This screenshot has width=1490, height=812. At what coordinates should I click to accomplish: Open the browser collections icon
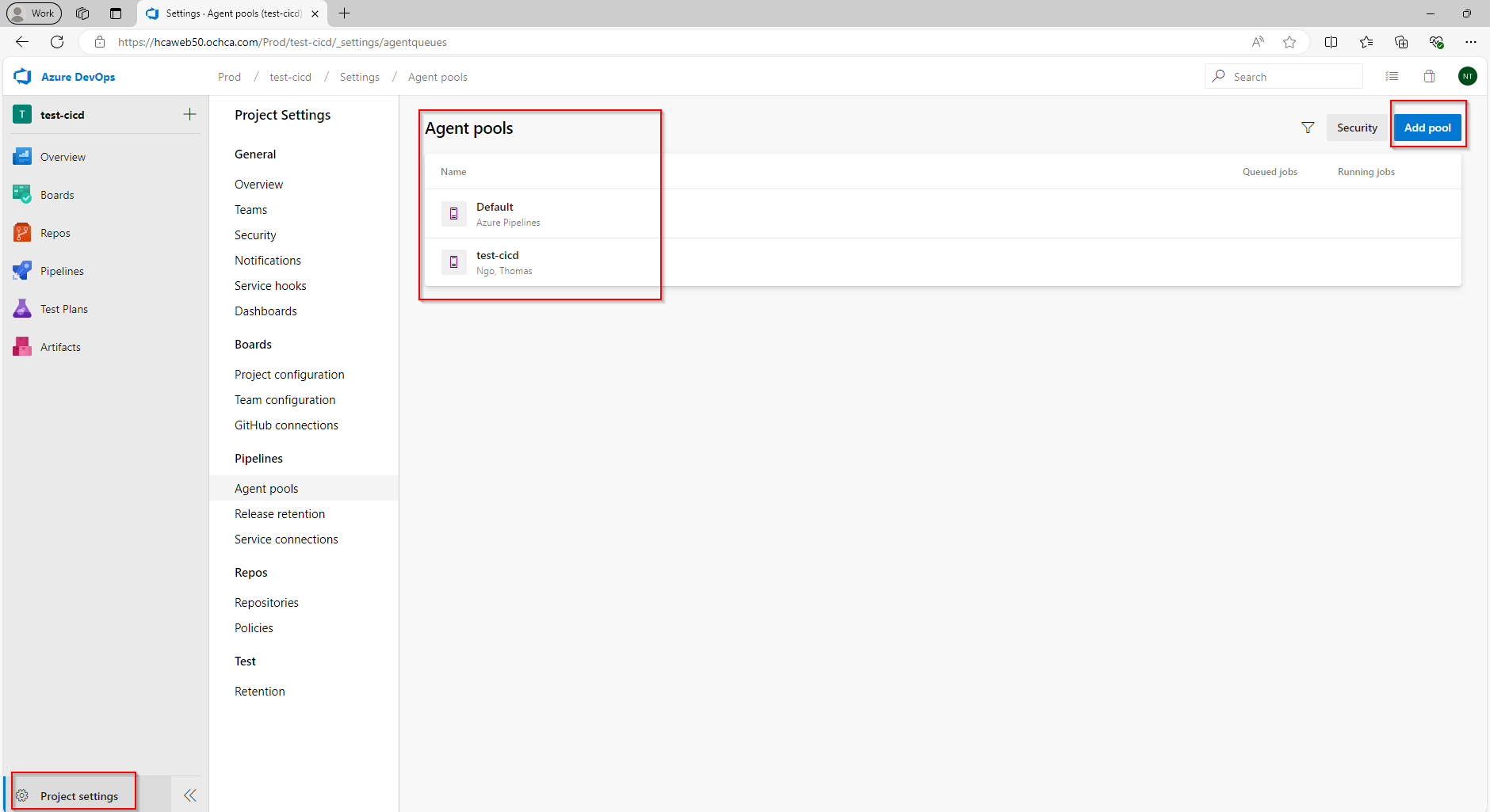(x=1401, y=42)
